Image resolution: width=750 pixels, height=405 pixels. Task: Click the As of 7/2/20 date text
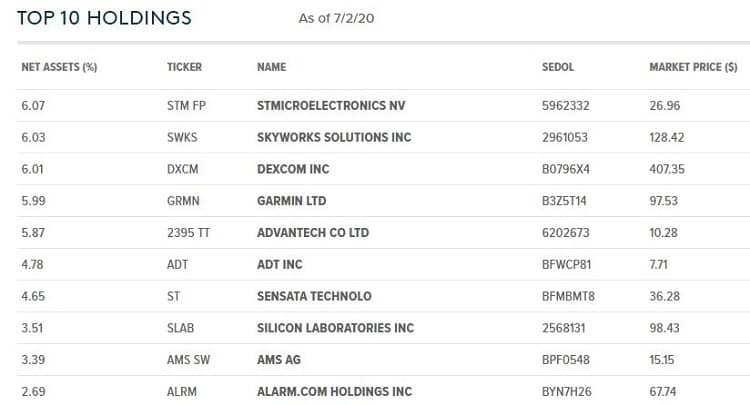point(336,19)
